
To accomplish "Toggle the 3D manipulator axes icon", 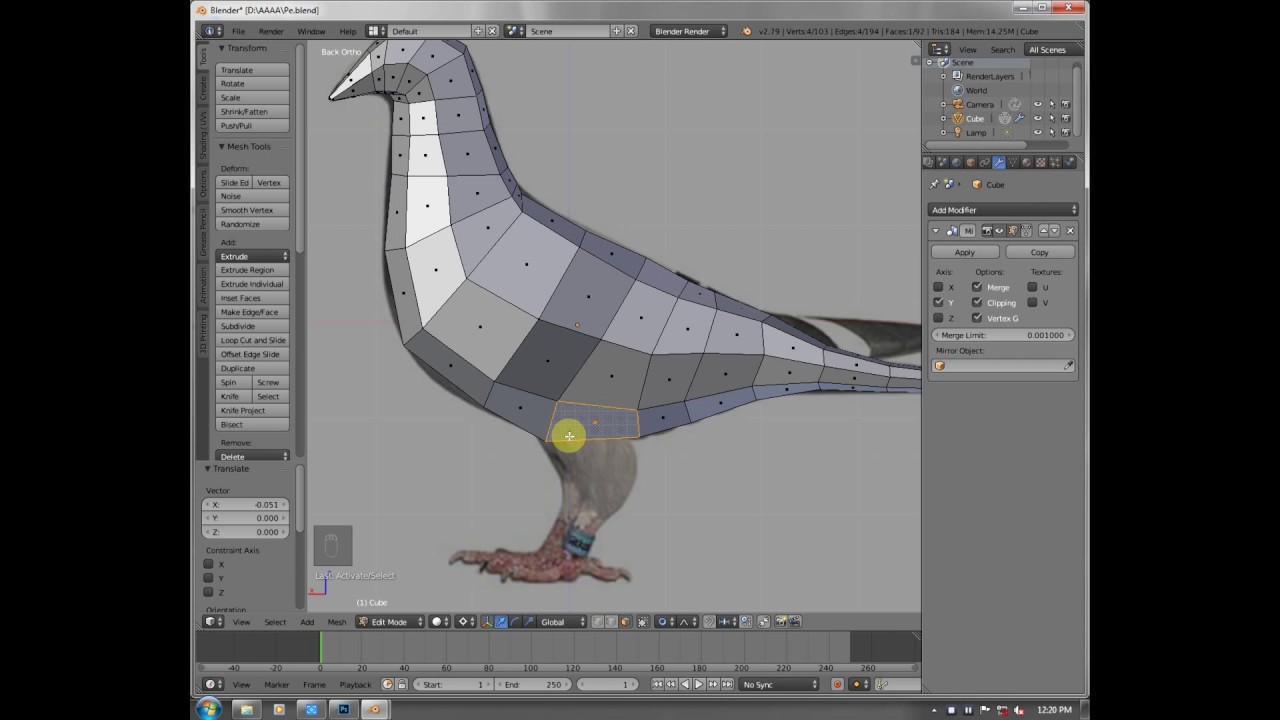I will tap(487, 622).
